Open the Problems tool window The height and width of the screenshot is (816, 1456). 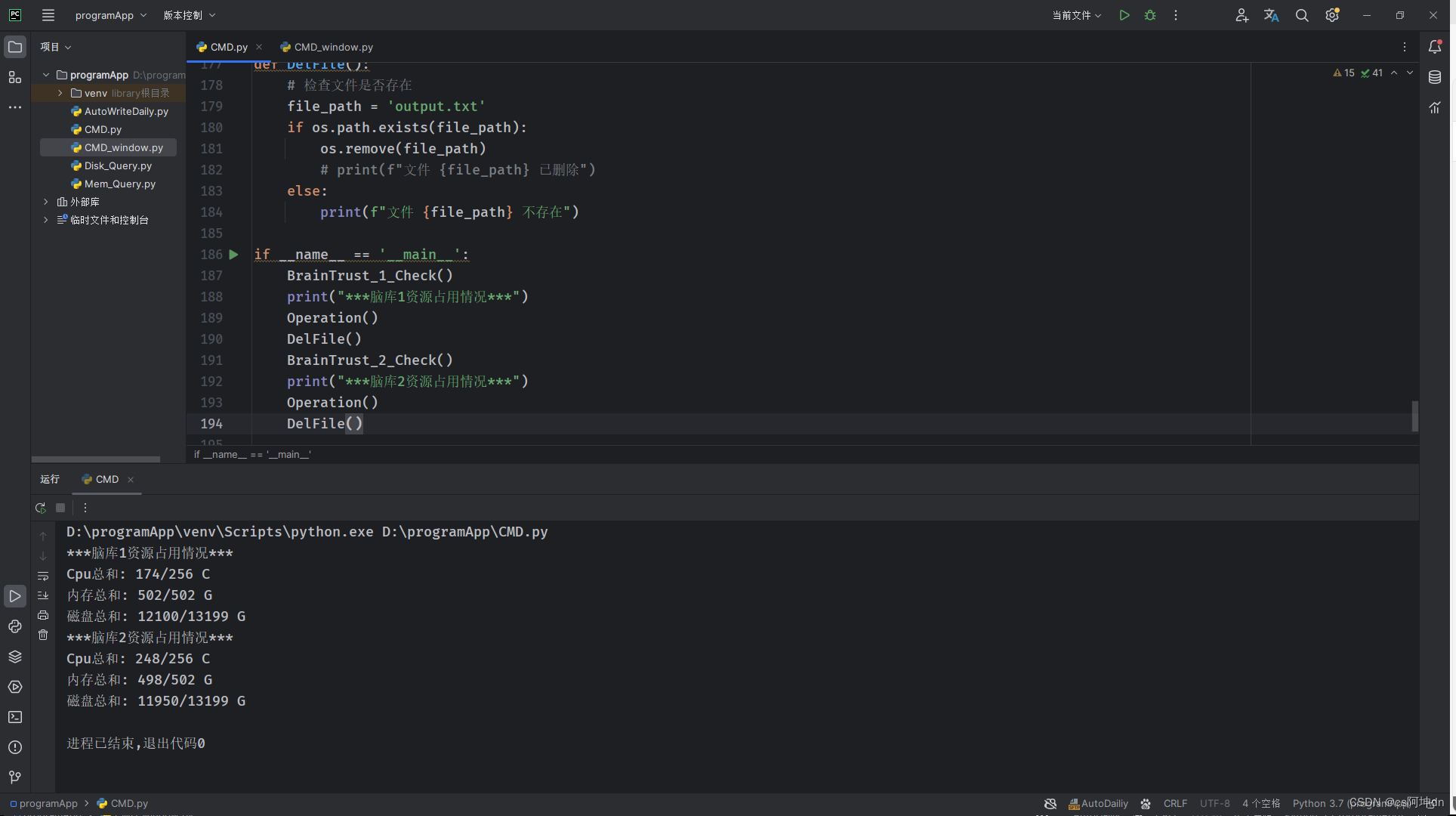click(x=14, y=747)
